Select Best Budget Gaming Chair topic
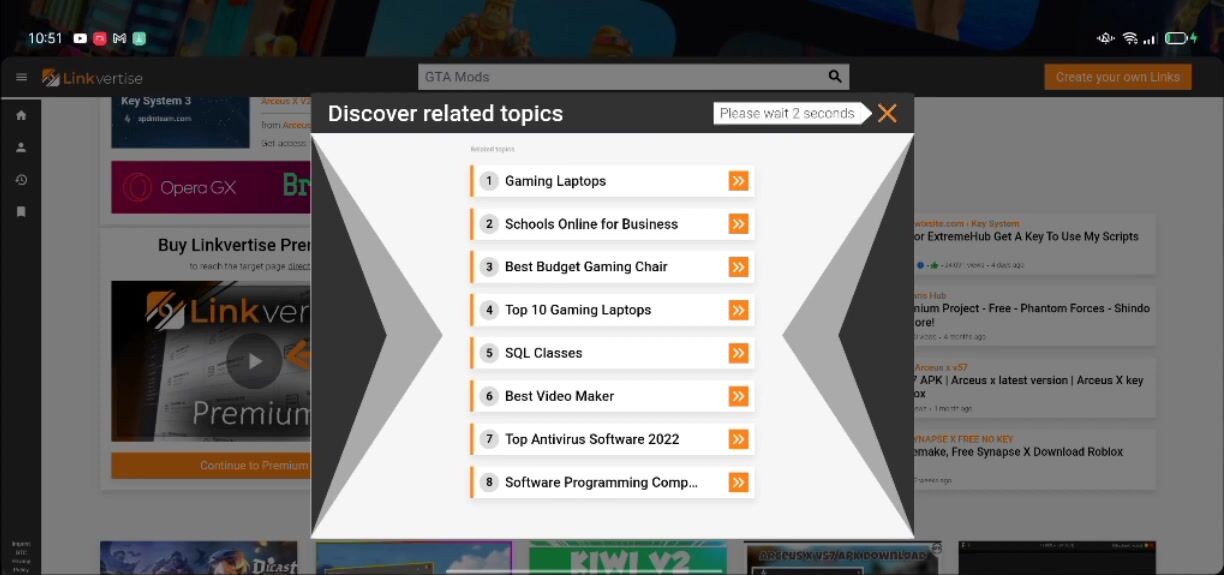Screen dimensions: 1224x575 click(x=612, y=267)
